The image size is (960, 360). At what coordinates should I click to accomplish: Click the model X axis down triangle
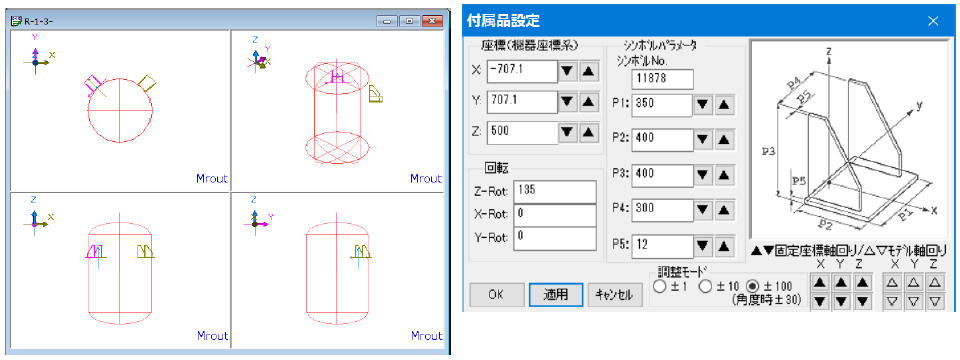892,302
